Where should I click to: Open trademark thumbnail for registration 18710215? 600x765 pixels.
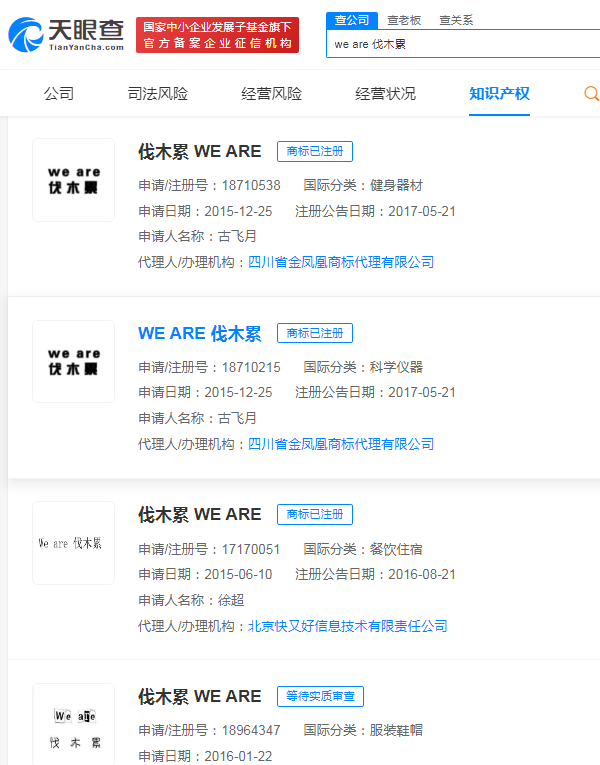point(74,362)
